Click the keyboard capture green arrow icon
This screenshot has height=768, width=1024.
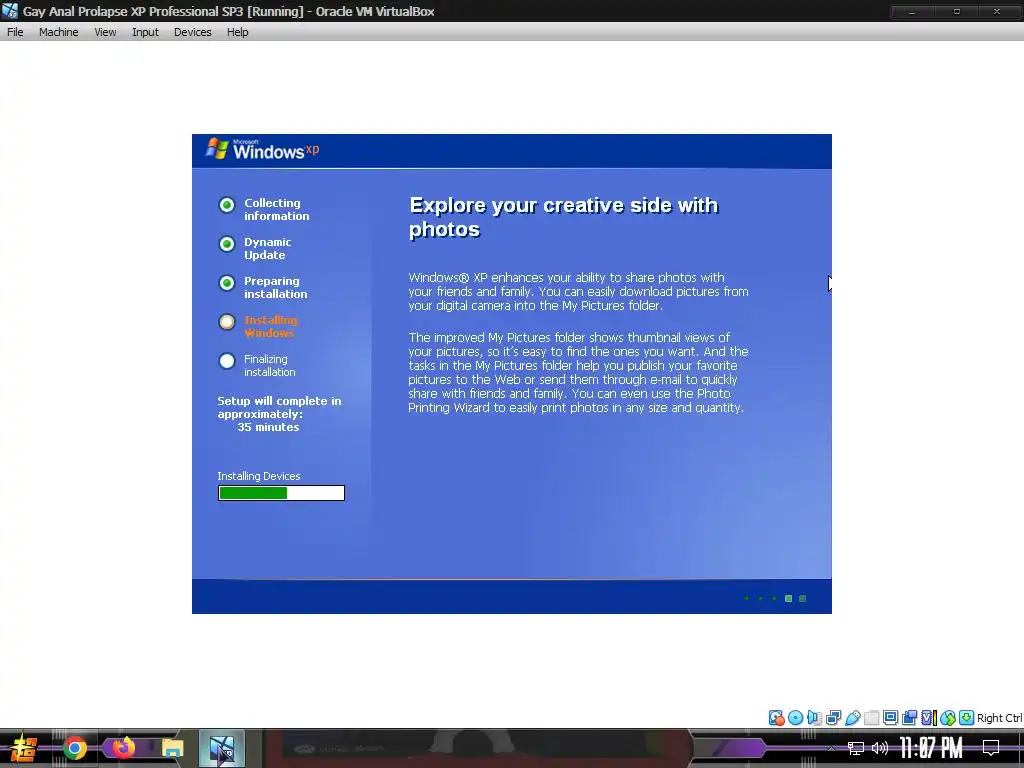tap(967, 718)
